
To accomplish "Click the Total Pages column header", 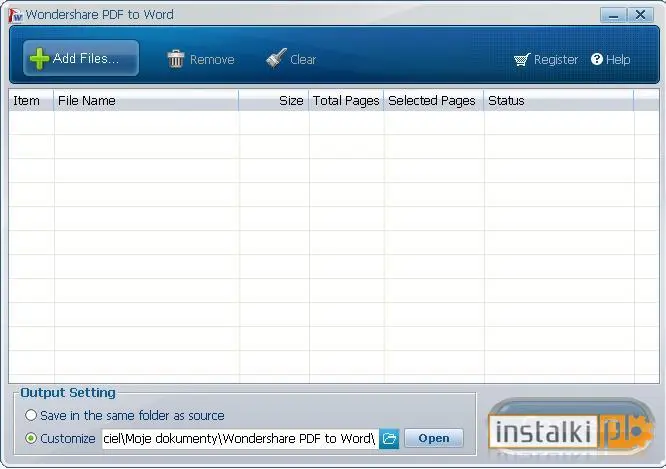I will coord(346,101).
